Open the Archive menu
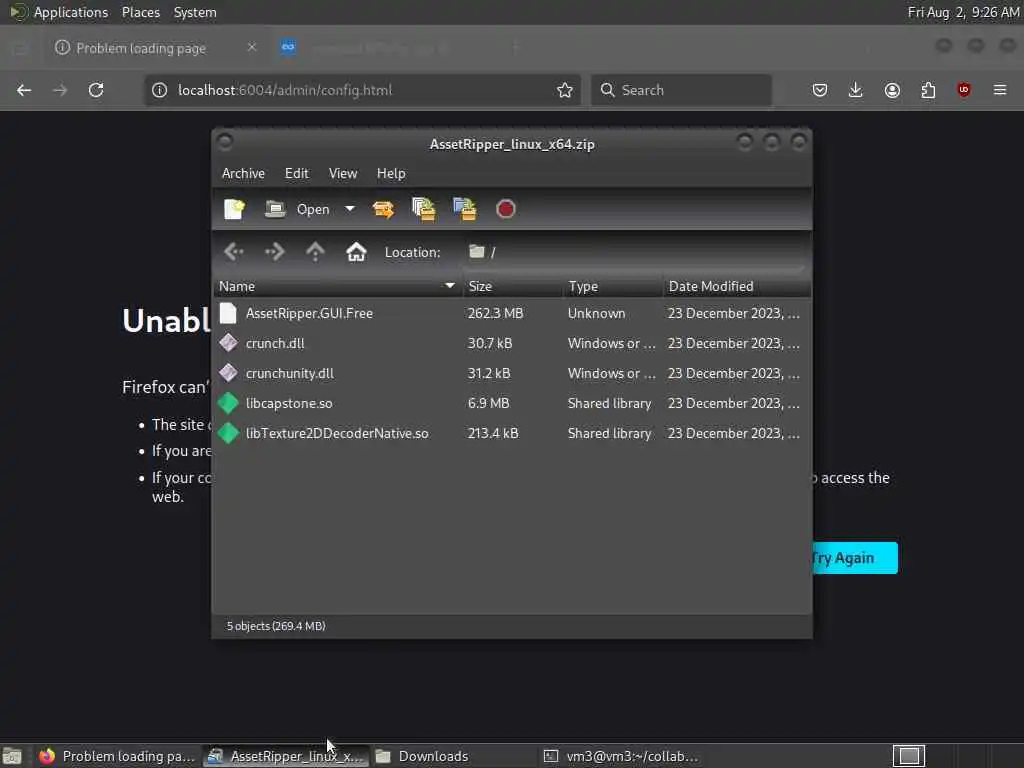 click(243, 174)
